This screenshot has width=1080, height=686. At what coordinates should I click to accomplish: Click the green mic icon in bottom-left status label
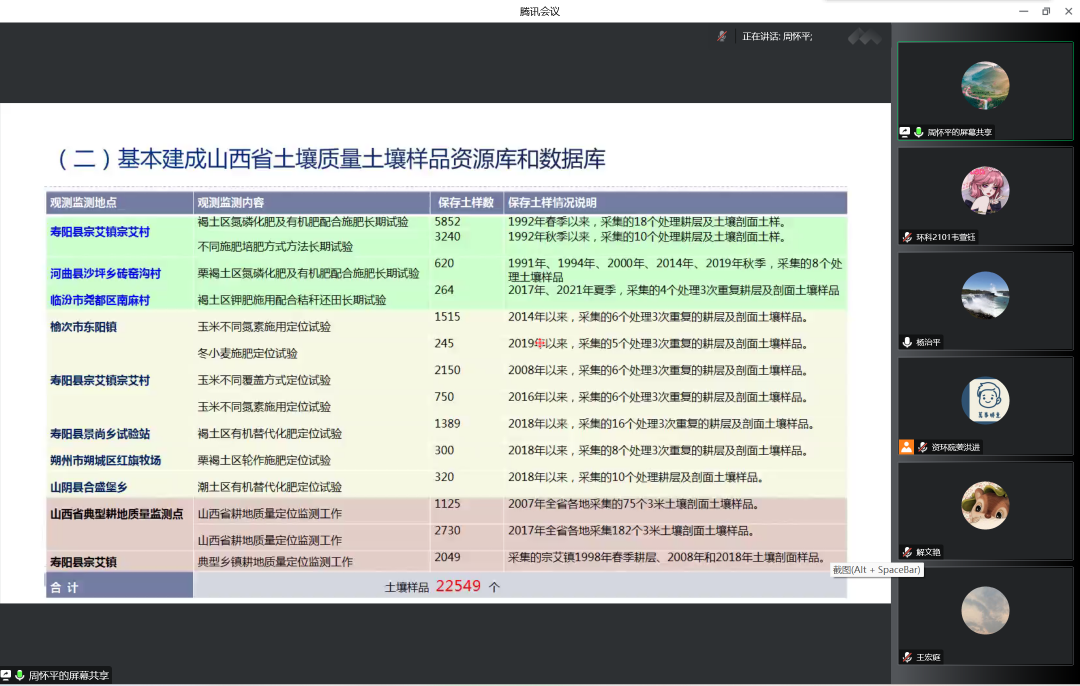point(19,676)
